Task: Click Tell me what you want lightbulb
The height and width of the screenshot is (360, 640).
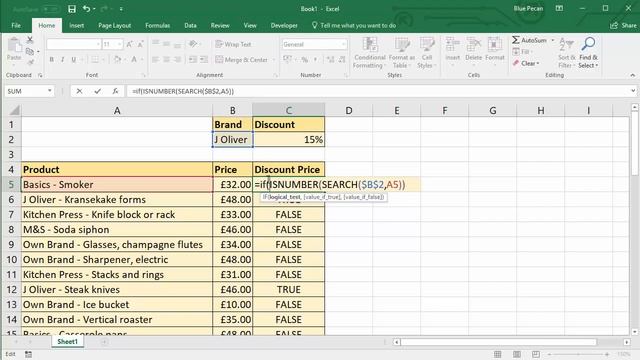Action: pyautogui.click(x=315, y=25)
